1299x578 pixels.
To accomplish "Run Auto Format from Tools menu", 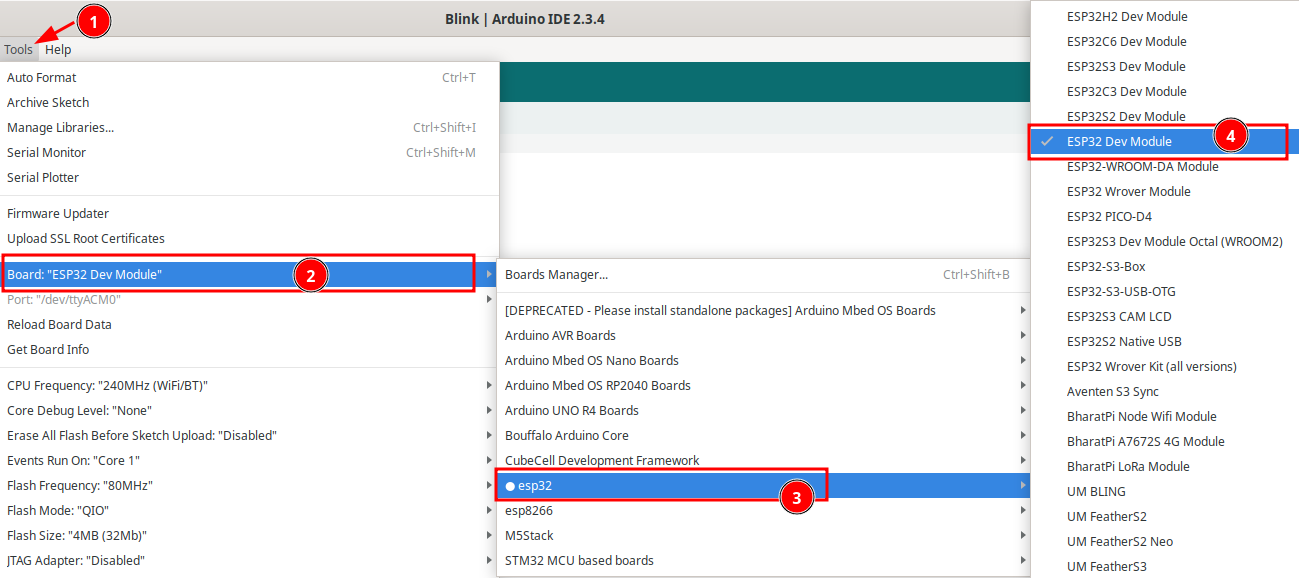I will (x=249, y=77).
